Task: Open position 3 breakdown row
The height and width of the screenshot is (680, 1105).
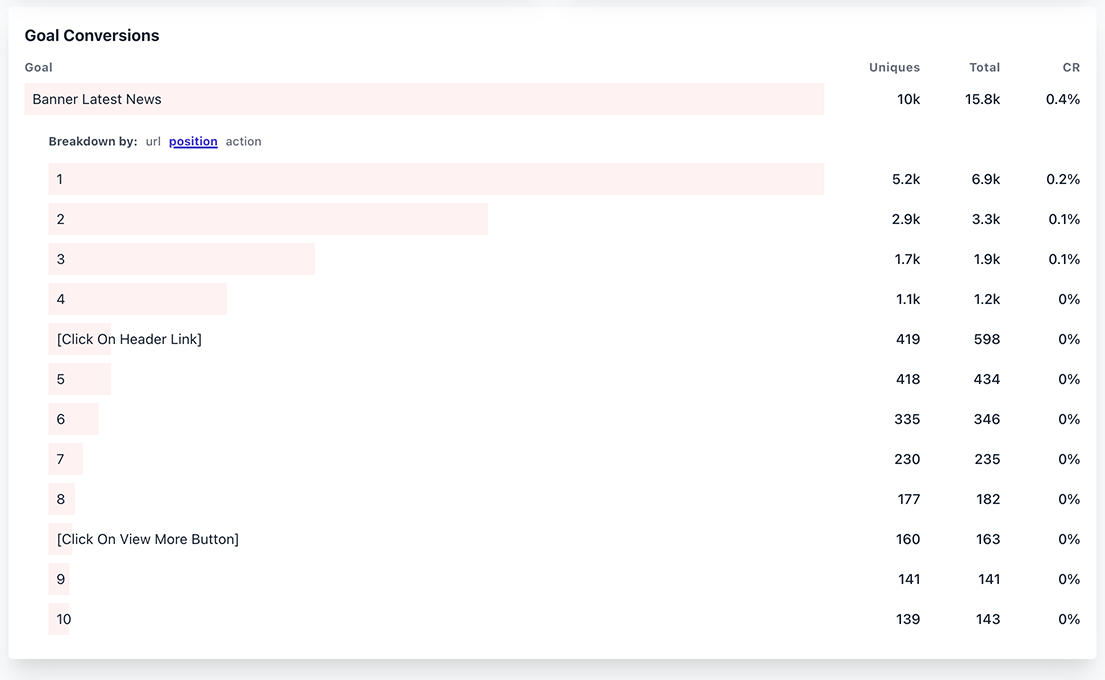Action: [61, 259]
